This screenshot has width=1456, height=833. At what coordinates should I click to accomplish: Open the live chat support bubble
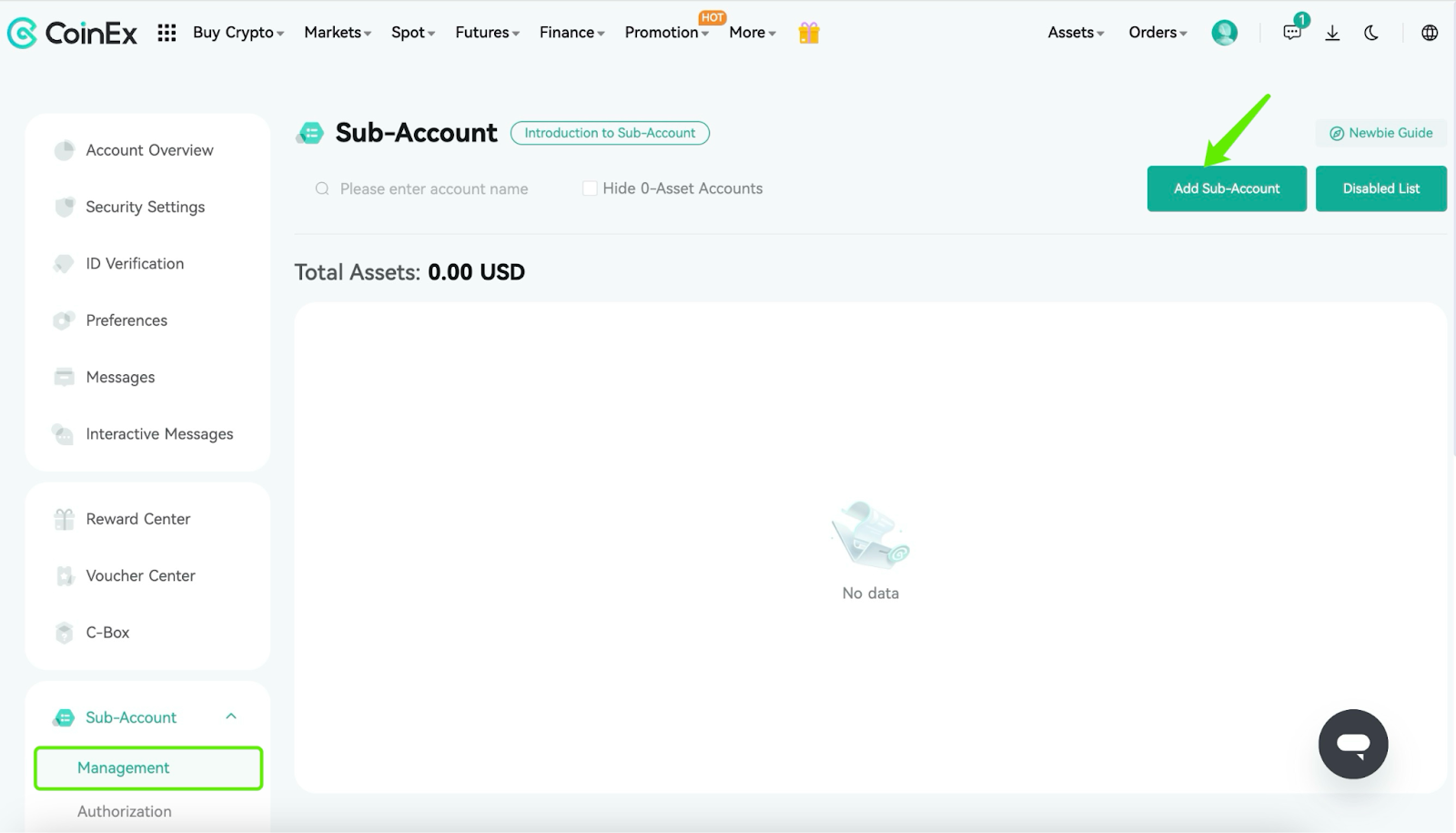1353,744
